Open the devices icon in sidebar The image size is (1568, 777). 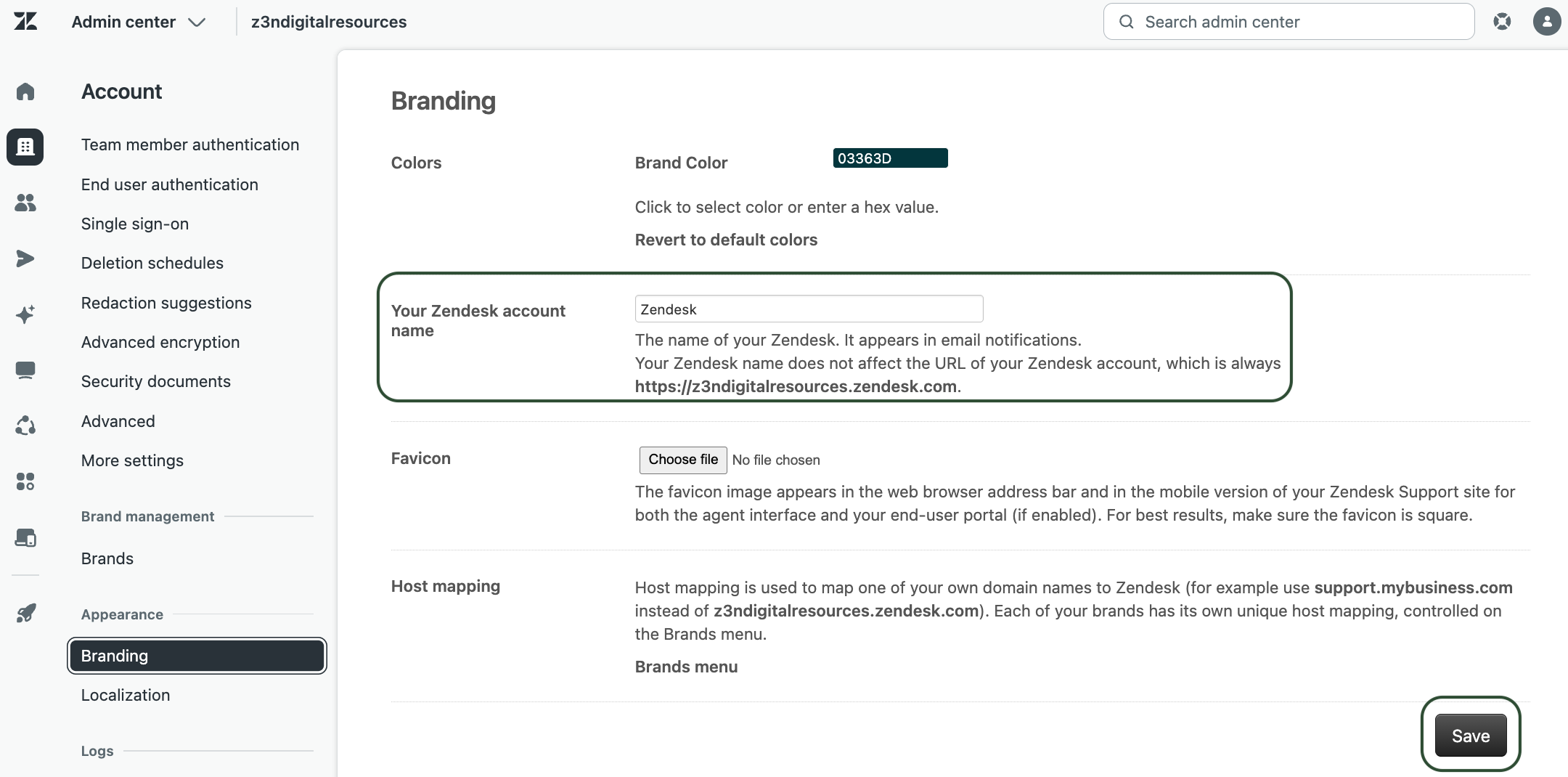coord(25,537)
